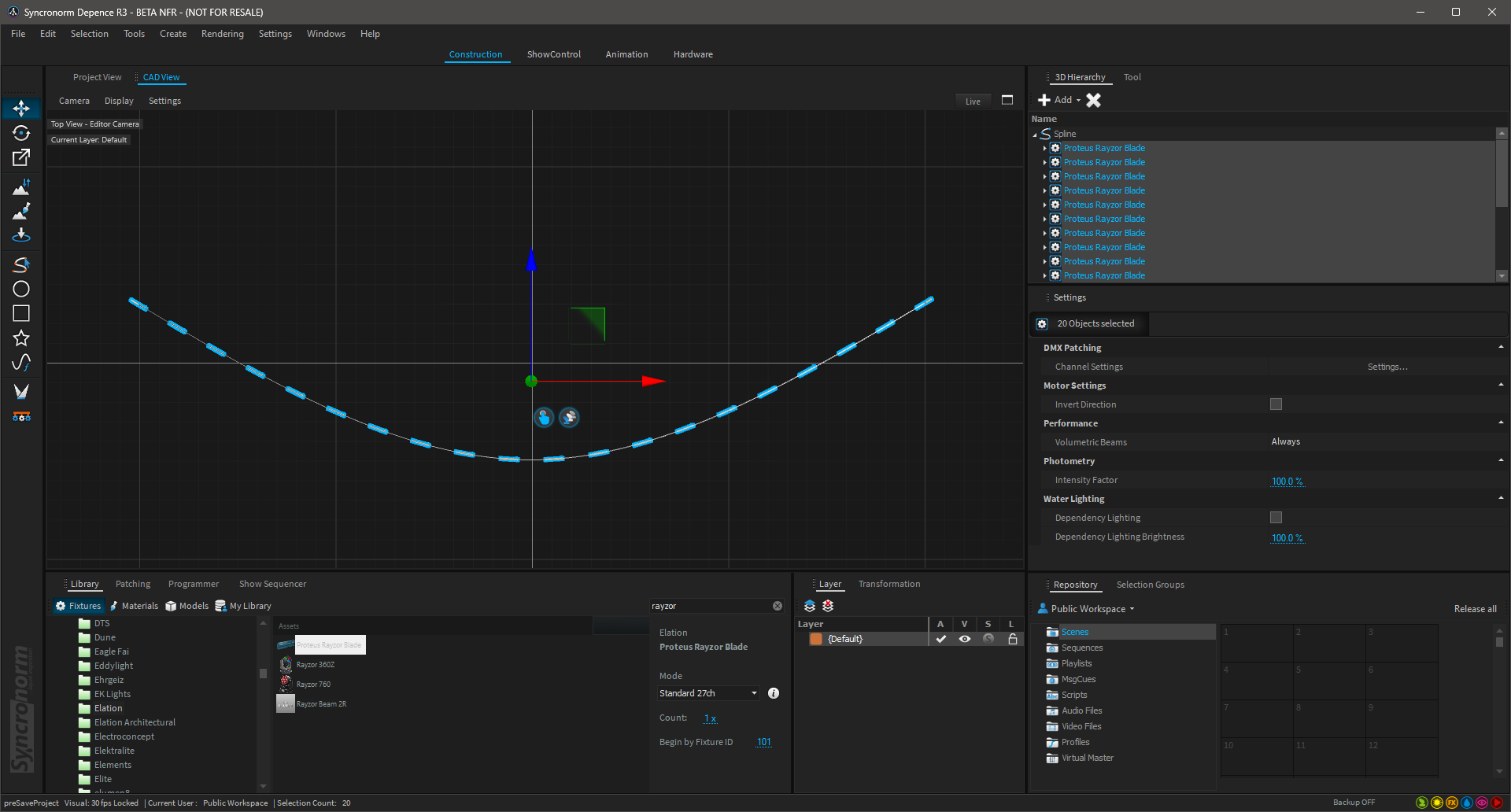The width and height of the screenshot is (1511, 812).
Task: Toggle Invert Direction checkbox
Action: [1276, 404]
